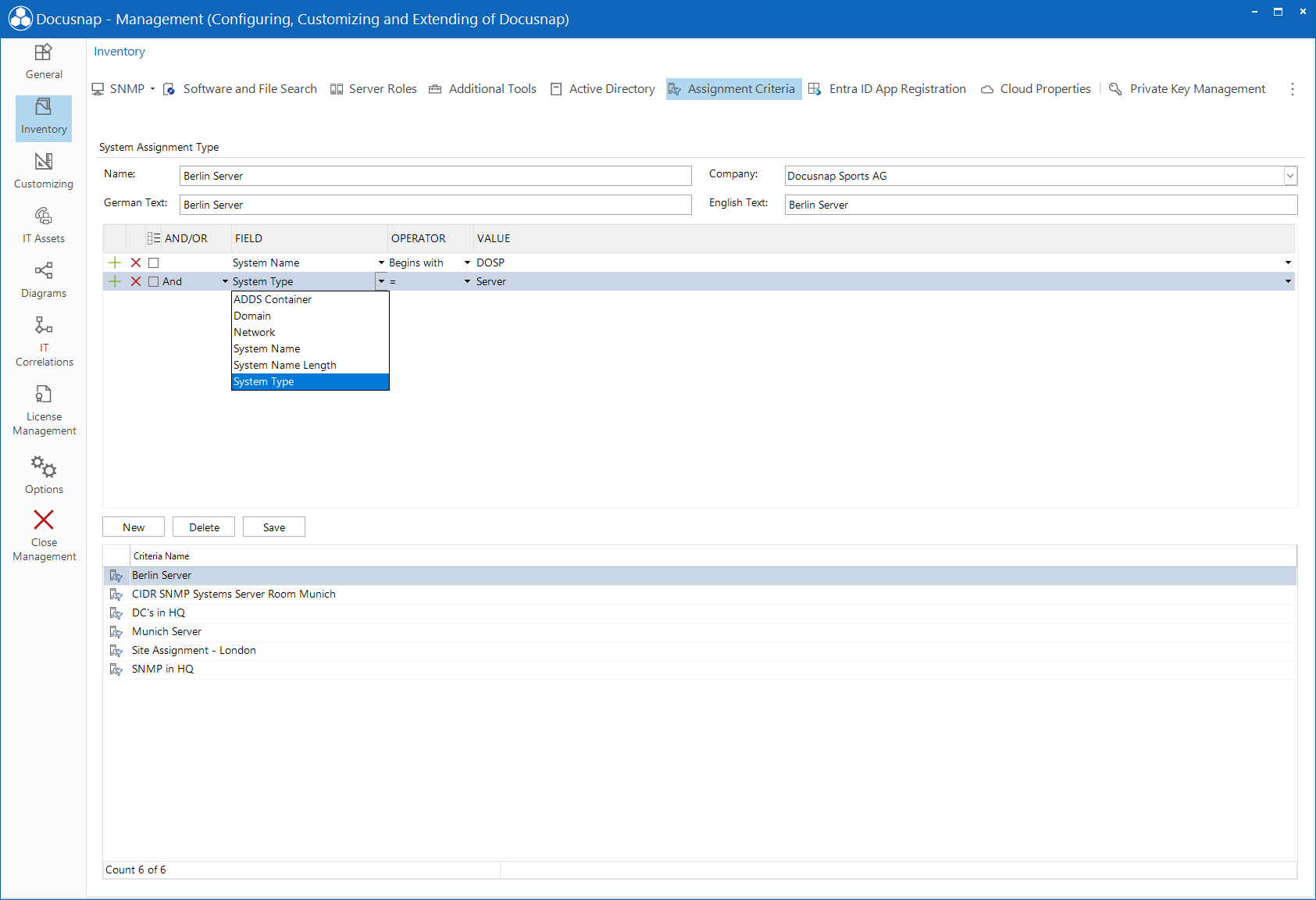This screenshot has height=900, width=1316.
Task: Click into the English Text input field
Action: coord(1041,205)
